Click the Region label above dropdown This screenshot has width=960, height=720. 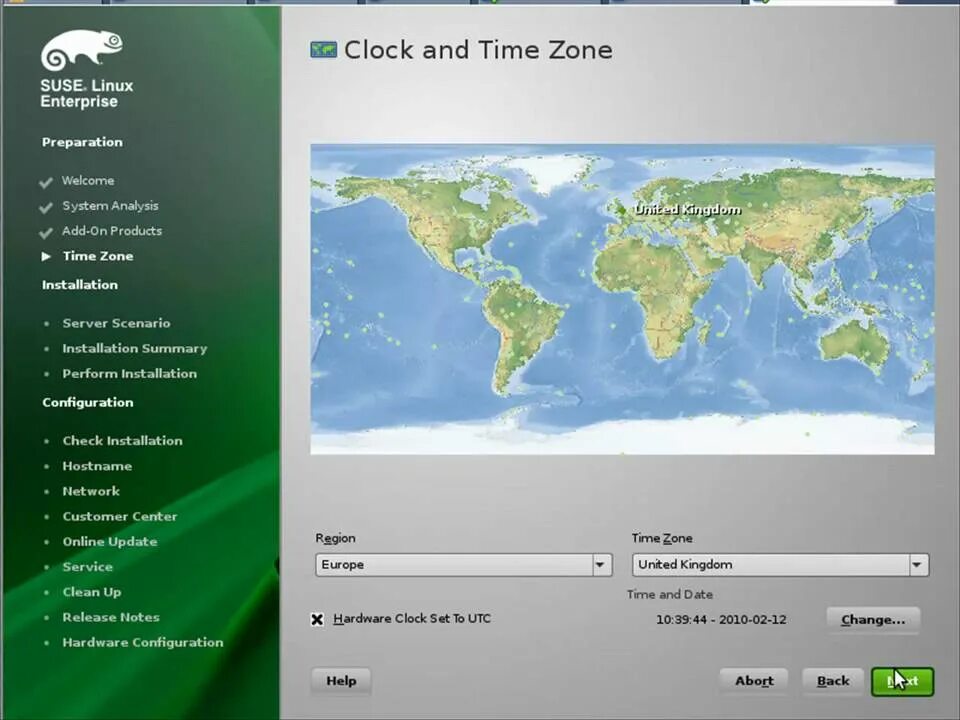tap(336, 538)
